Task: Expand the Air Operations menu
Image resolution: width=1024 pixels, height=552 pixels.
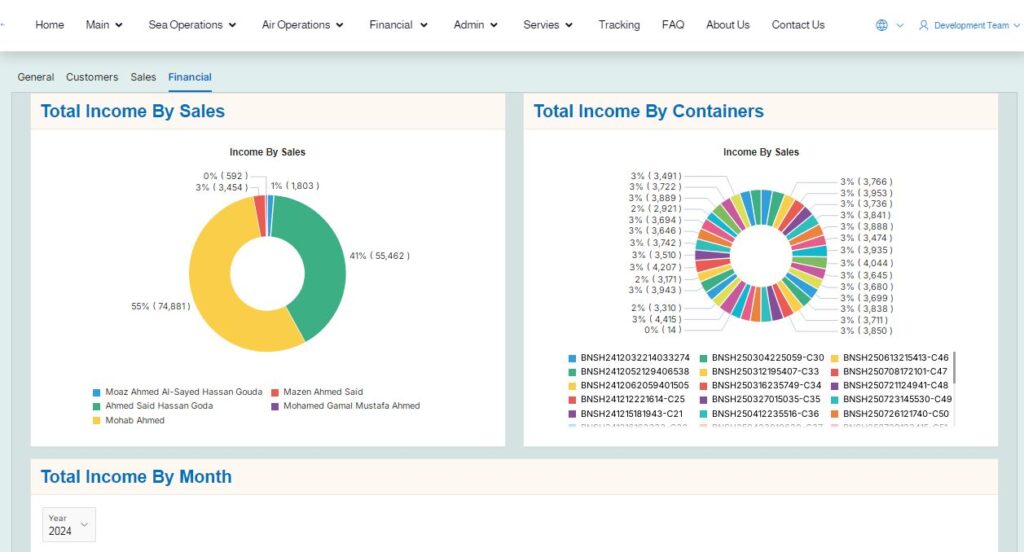Action: pyautogui.click(x=302, y=25)
